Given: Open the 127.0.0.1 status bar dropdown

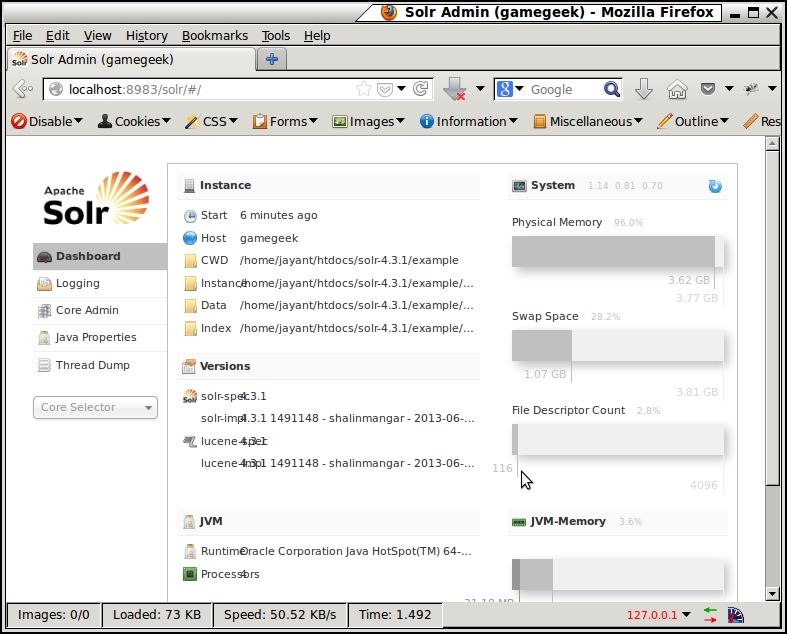Looking at the screenshot, I should pos(659,615).
